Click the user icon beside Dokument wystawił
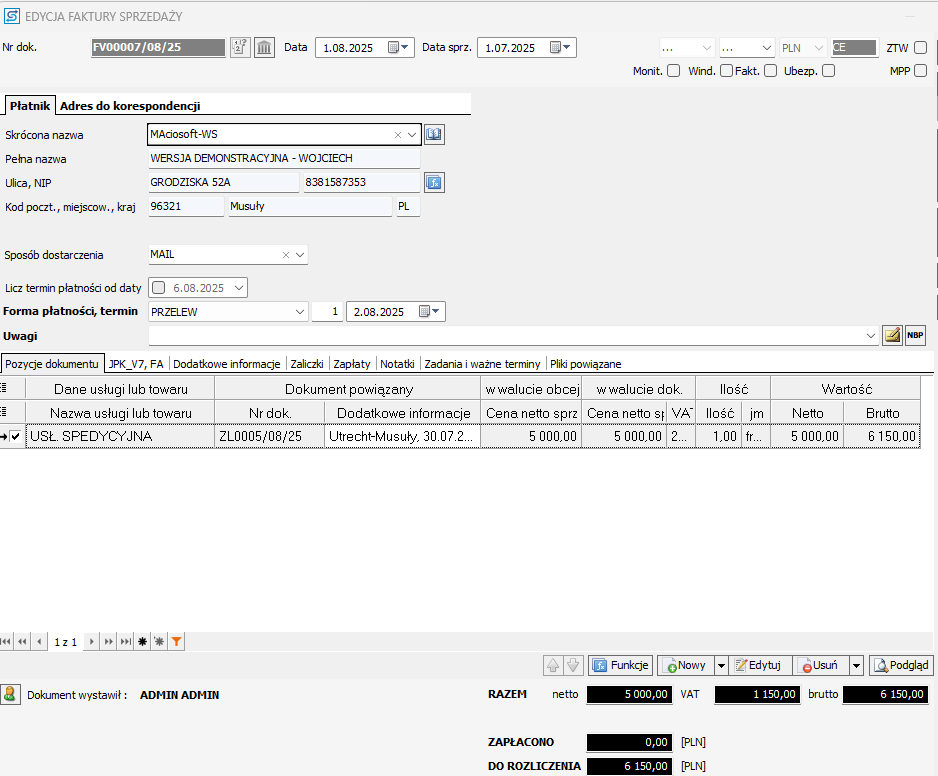 10,694
